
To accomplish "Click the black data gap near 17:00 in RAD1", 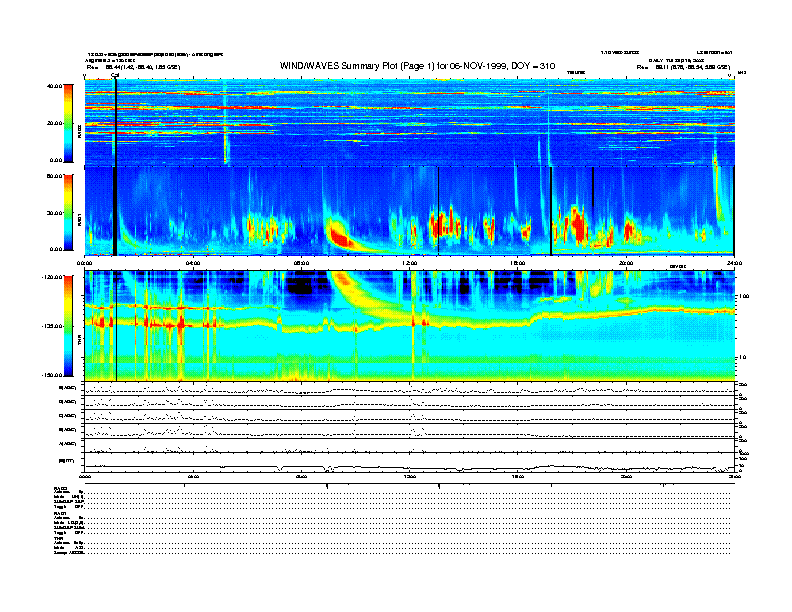I will pyautogui.click(x=551, y=211).
